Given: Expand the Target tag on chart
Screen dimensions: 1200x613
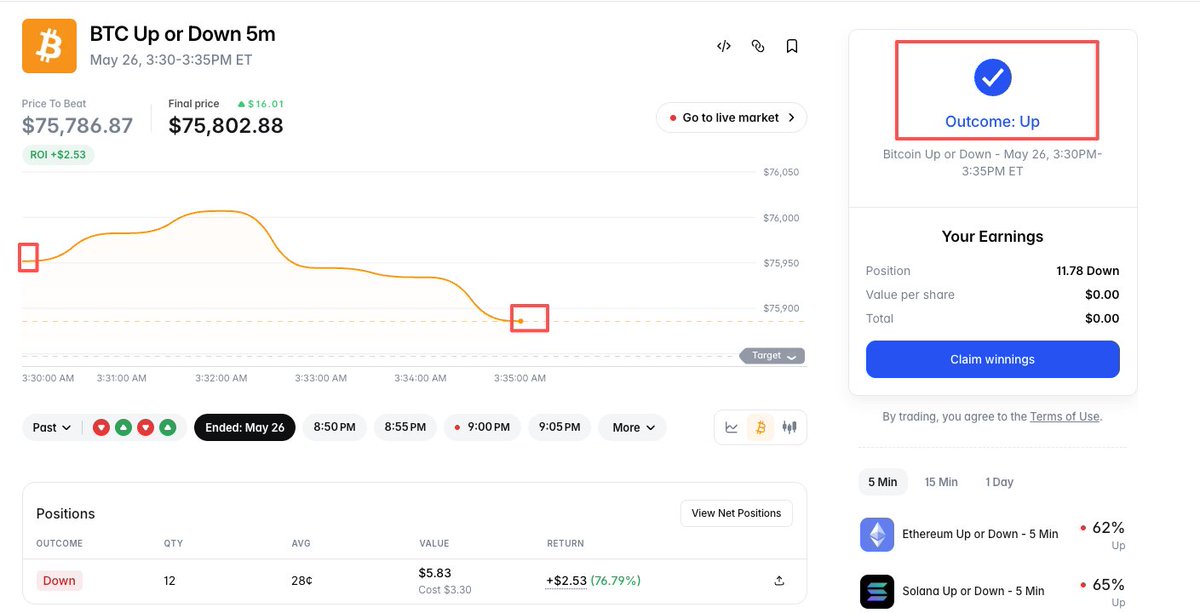Looking at the screenshot, I should (772, 356).
